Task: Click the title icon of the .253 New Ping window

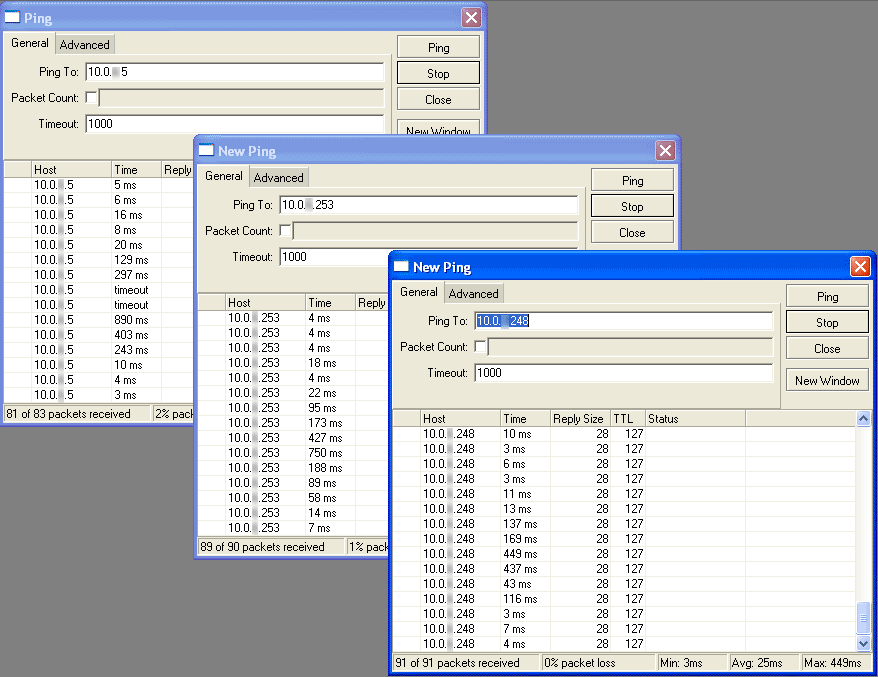Action: tap(207, 151)
